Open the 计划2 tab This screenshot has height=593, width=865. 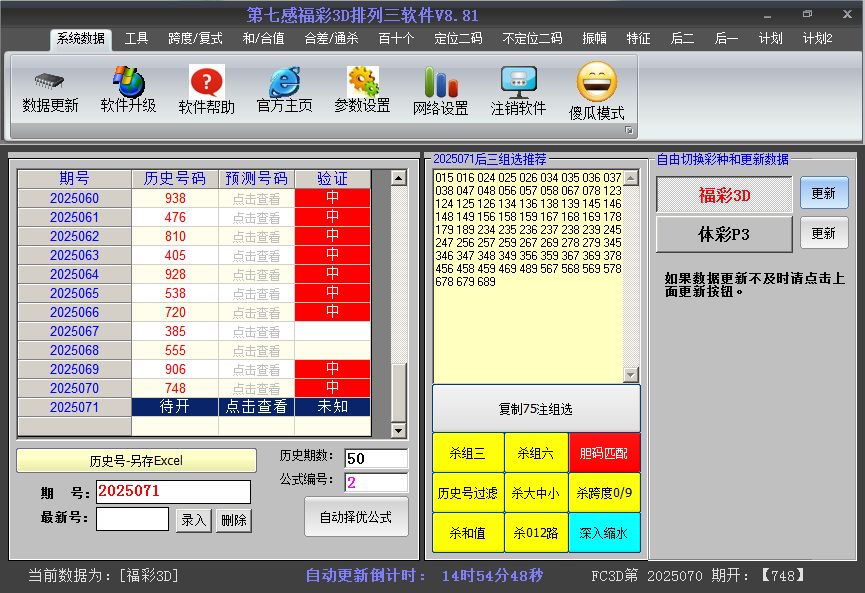[817, 39]
